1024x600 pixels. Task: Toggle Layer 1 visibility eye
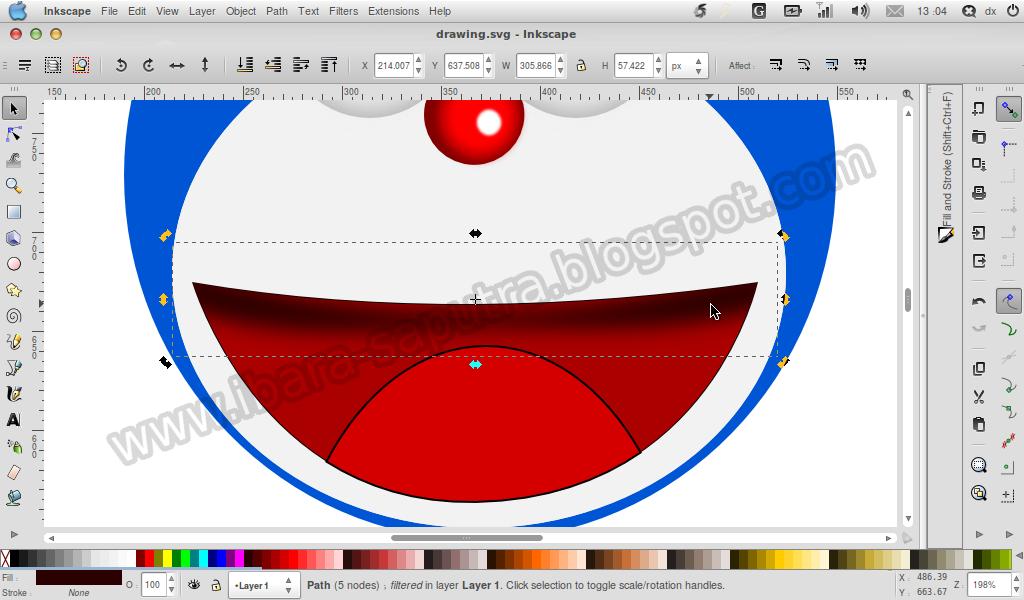(194, 585)
